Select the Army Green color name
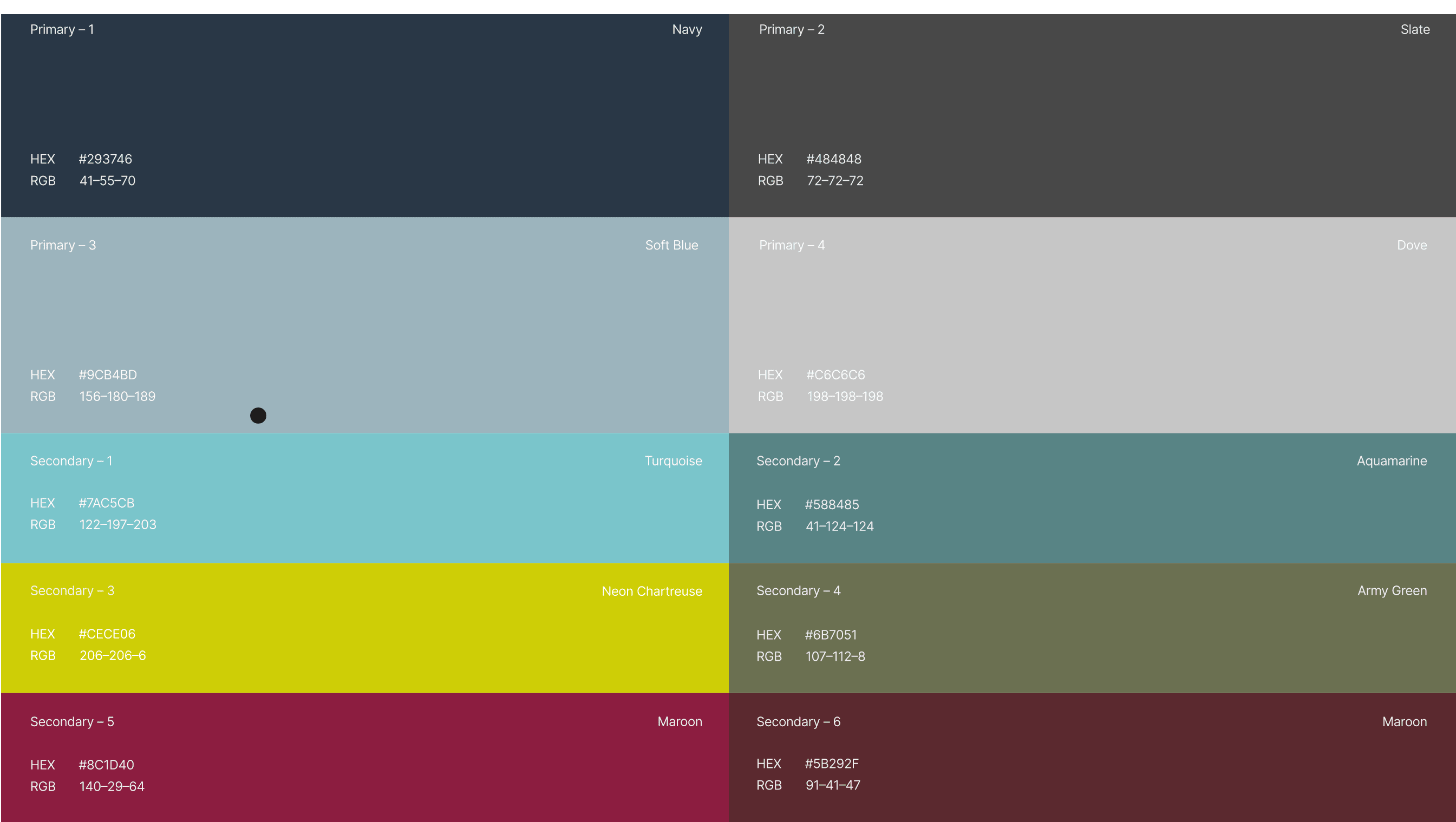This screenshot has height=822, width=1456. (1392, 591)
